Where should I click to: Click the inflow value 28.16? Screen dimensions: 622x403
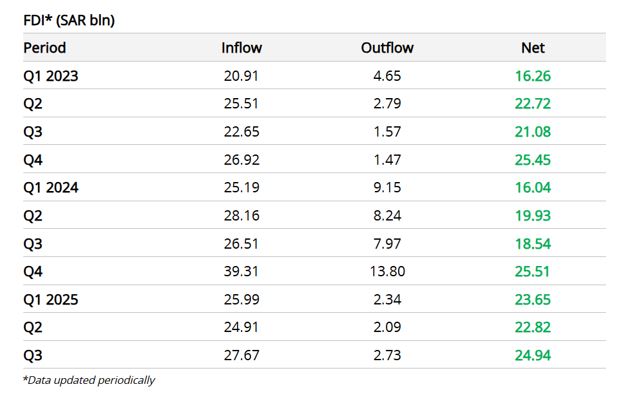242,215
